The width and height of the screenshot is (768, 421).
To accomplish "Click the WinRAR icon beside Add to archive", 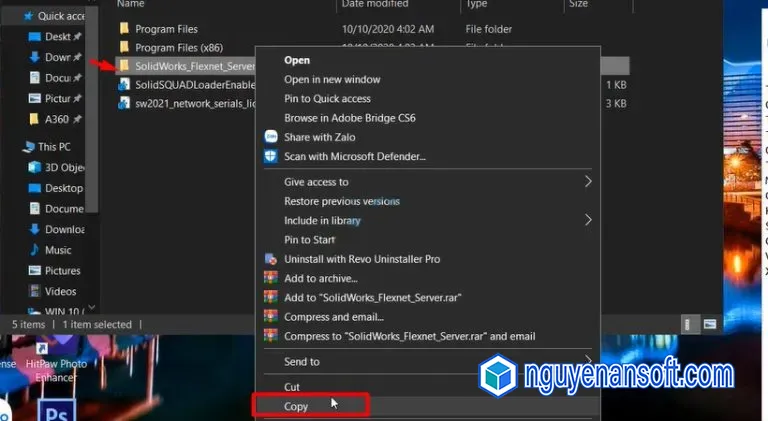I will (270, 278).
